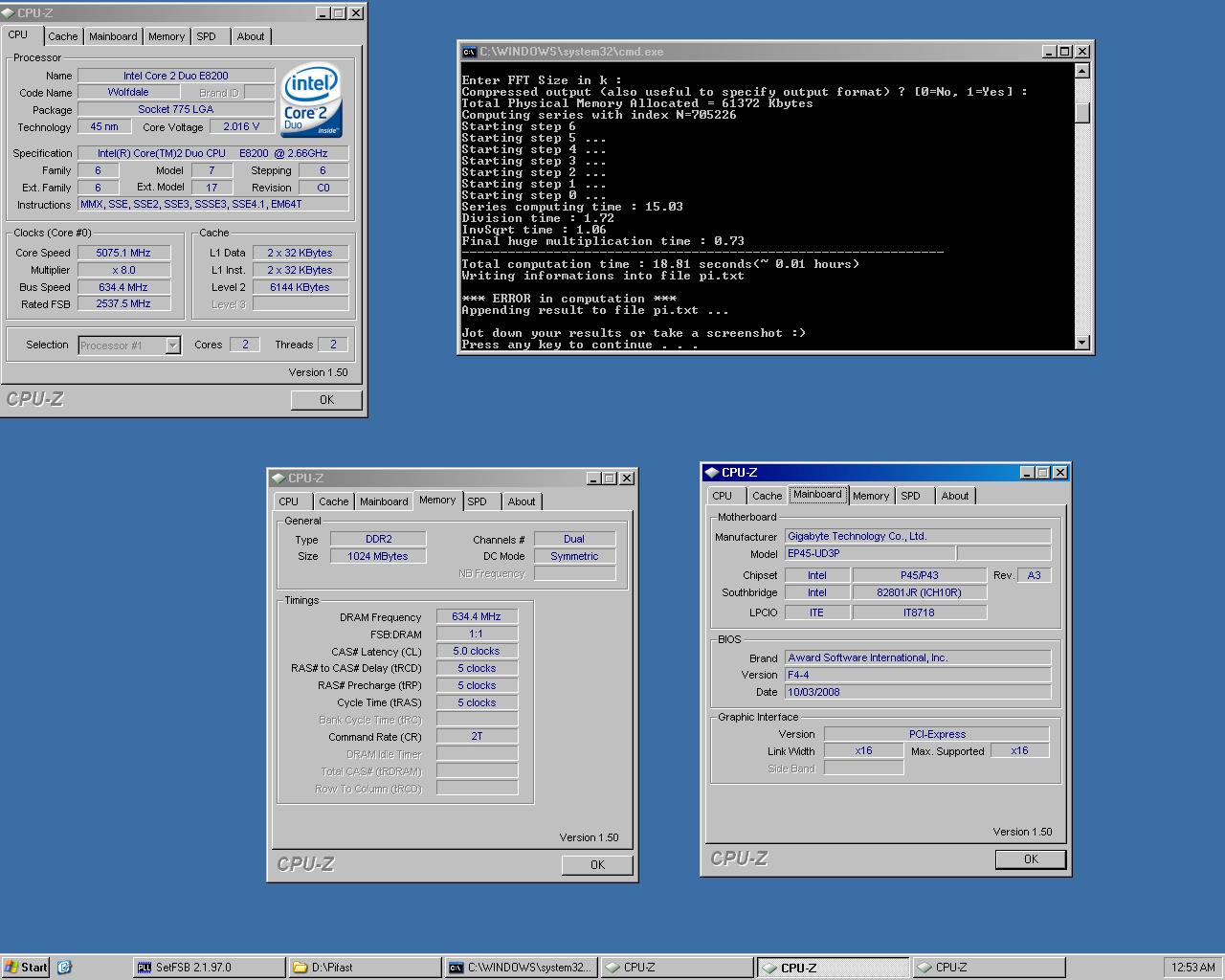Switch to SetFSB 2.1.97.0 in taskbar
This screenshot has height=980, width=1225.
coord(209,968)
